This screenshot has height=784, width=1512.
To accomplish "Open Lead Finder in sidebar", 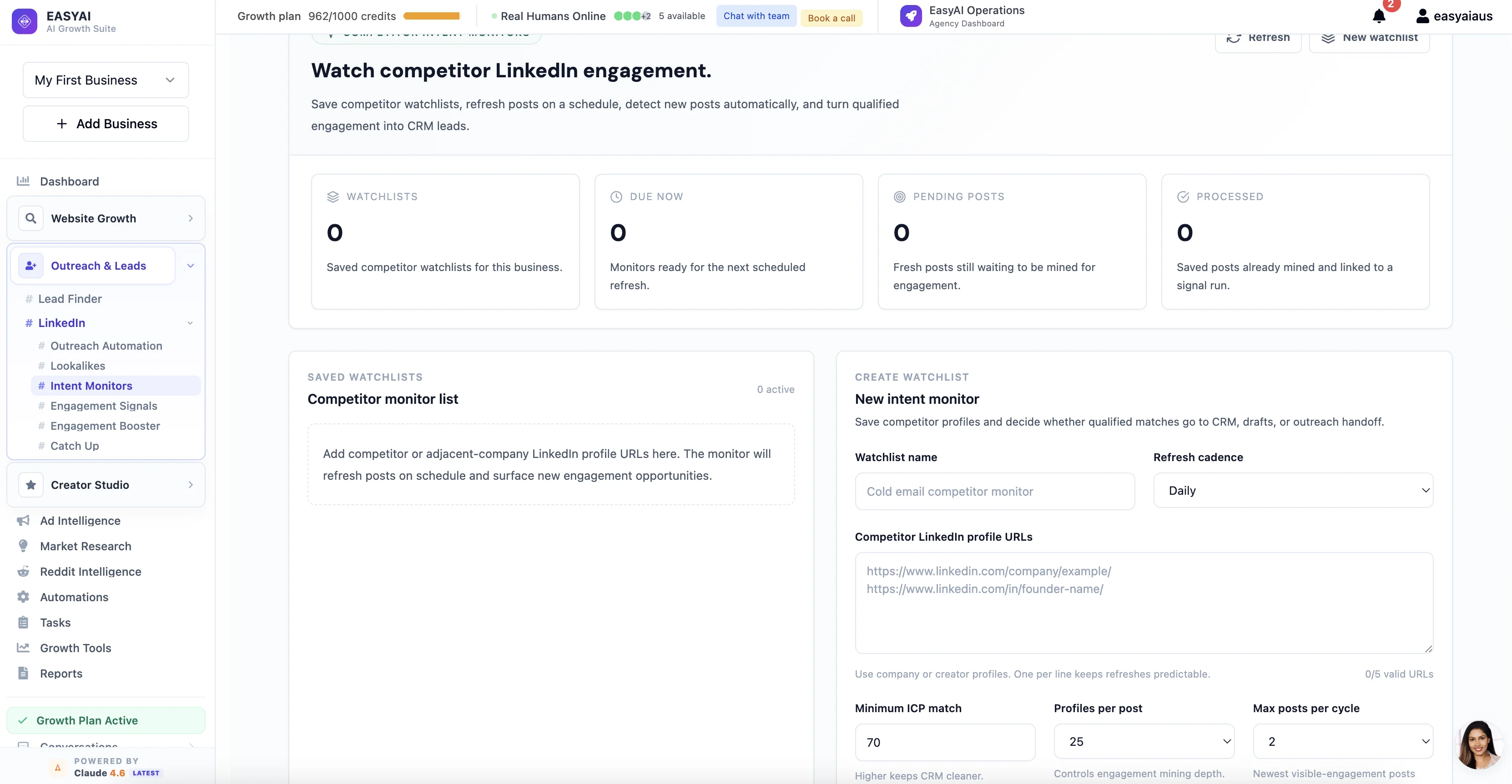I will coord(70,299).
